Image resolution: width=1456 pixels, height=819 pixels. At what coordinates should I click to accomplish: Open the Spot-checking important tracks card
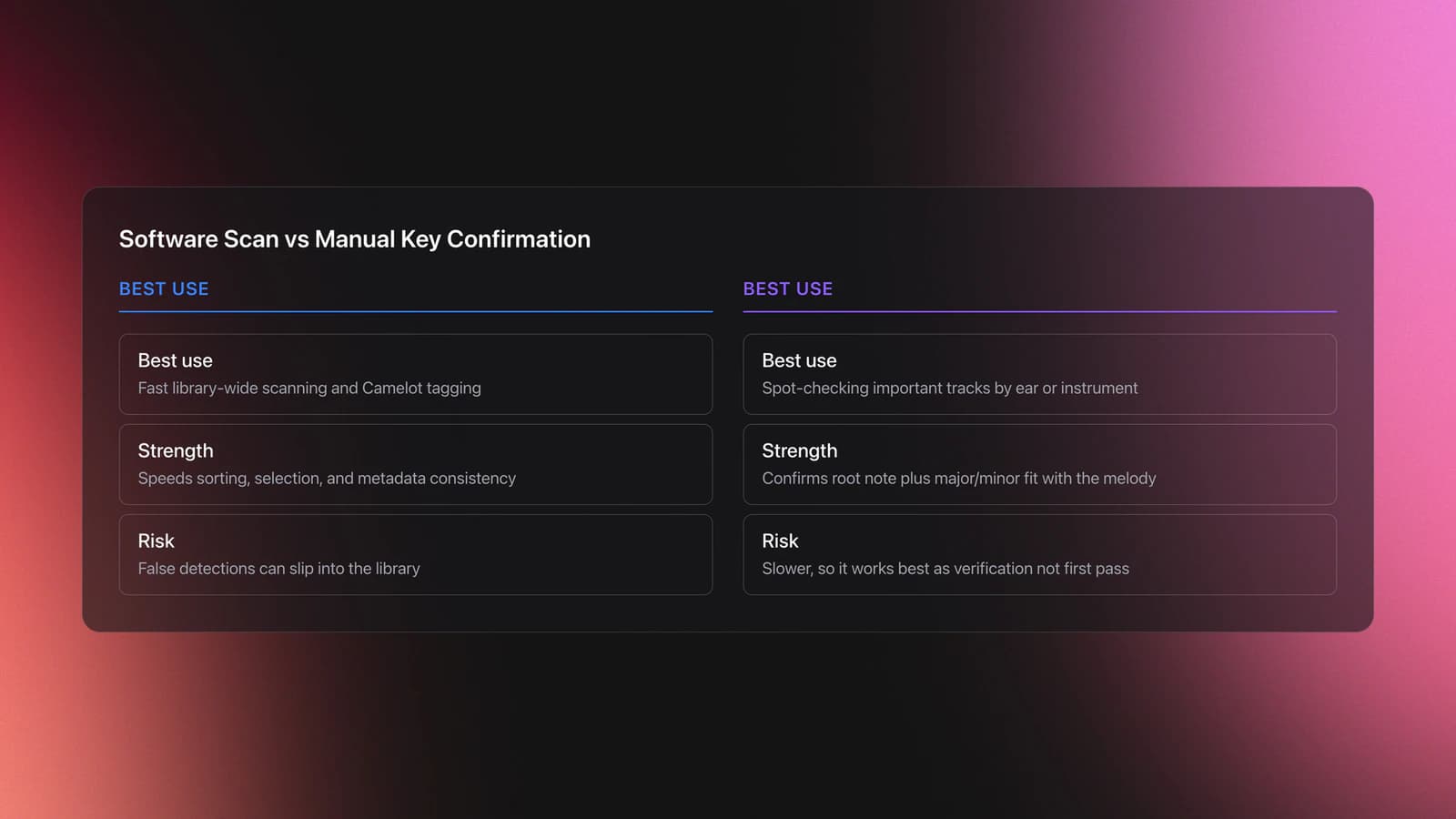pyautogui.click(x=1040, y=374)
